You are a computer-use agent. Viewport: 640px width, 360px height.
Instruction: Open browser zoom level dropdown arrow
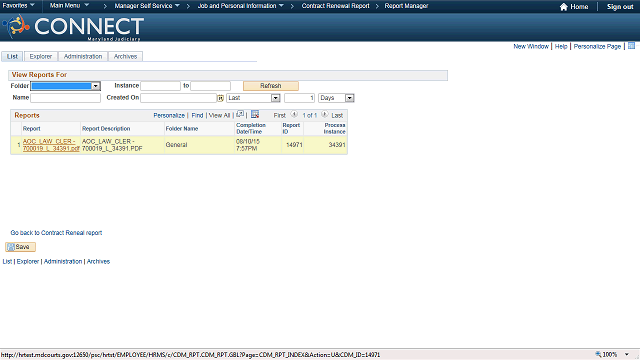[x=627, y=354]
